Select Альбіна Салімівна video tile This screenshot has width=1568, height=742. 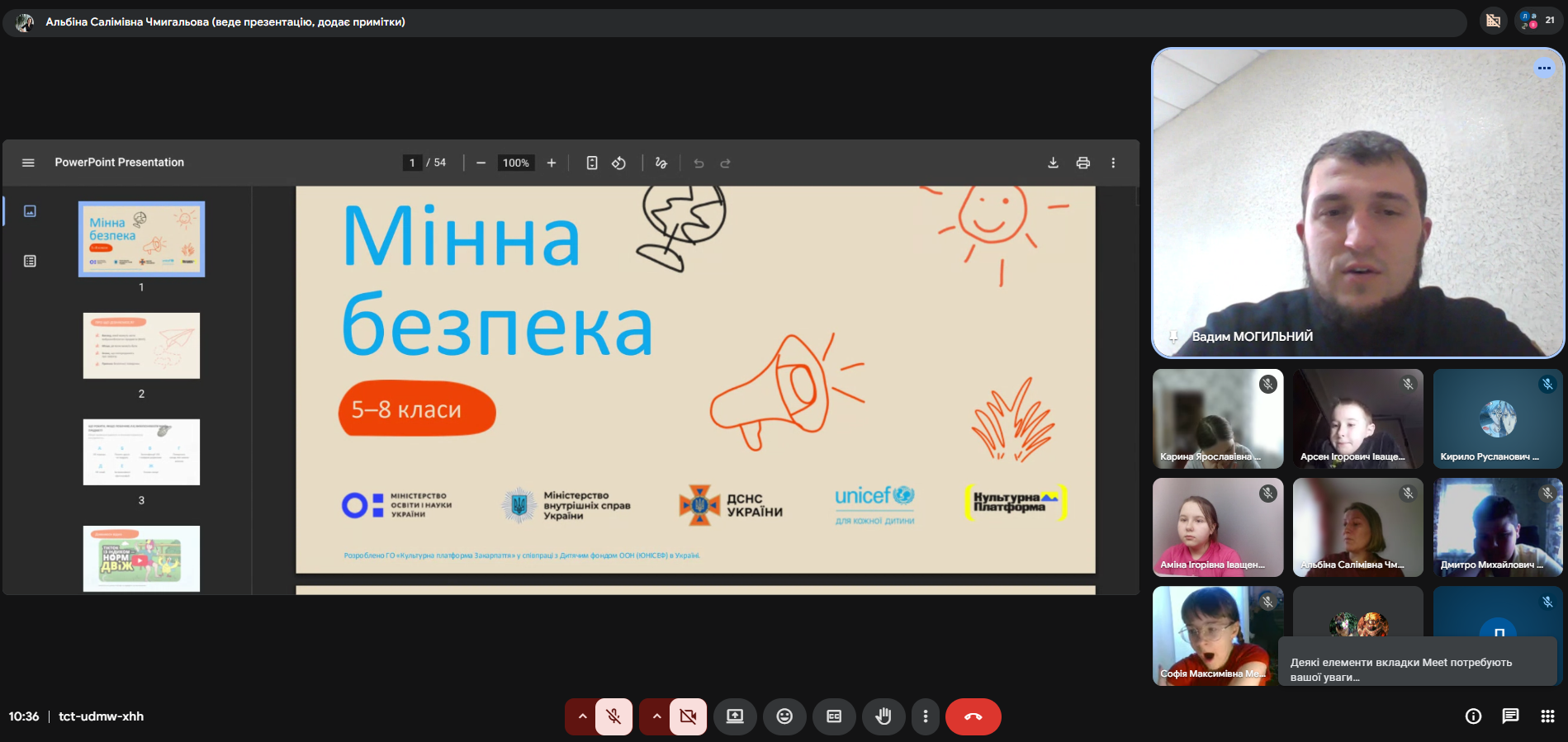pos(1358,527)
